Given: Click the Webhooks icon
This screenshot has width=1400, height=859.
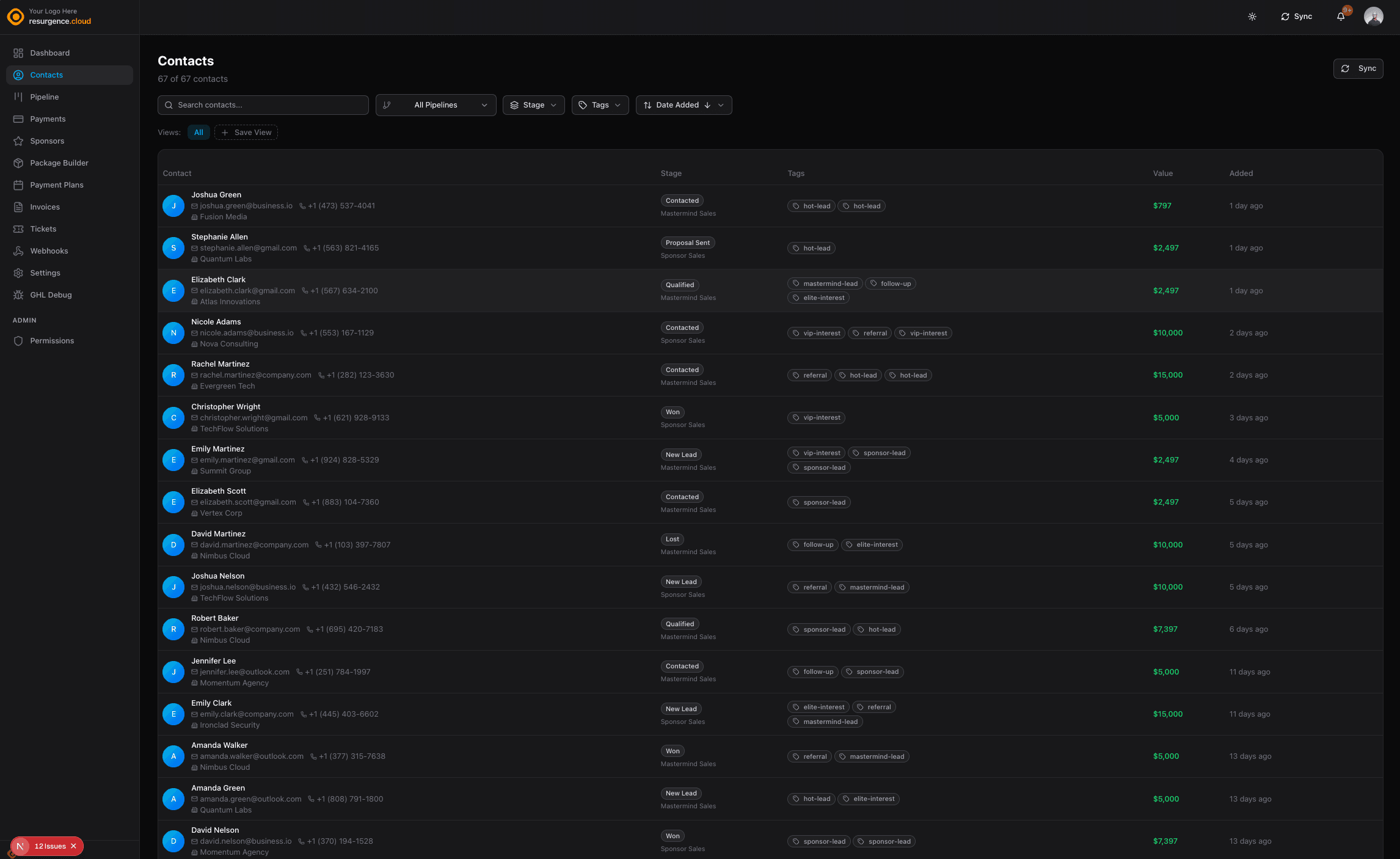Looking at the screenshot, I should [x=19, y=250].
